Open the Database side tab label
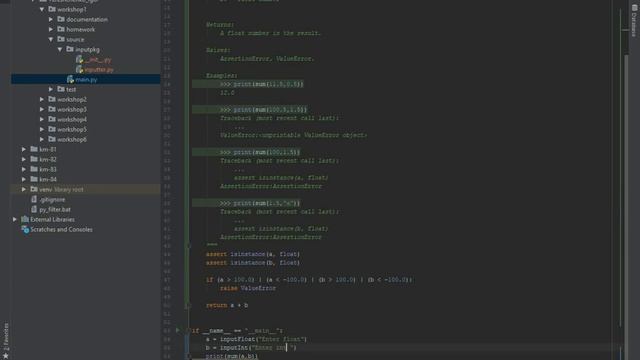 pyautogui.click(x=634, y=24)
